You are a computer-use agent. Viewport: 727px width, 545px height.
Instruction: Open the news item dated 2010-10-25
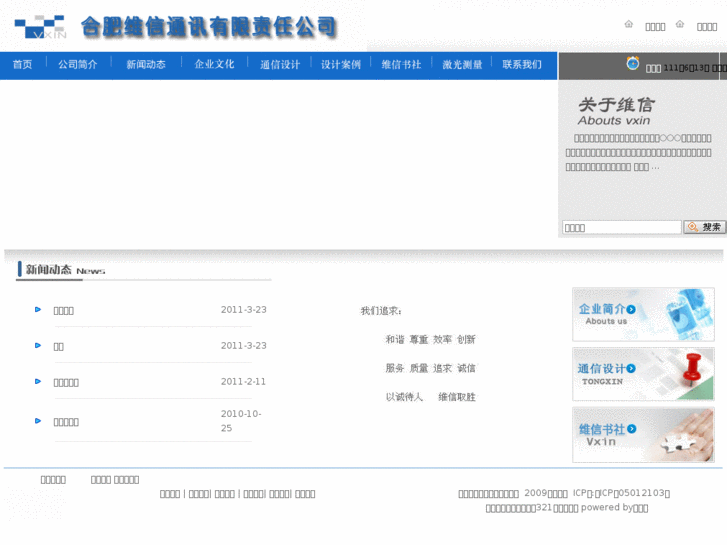[66, 422]
